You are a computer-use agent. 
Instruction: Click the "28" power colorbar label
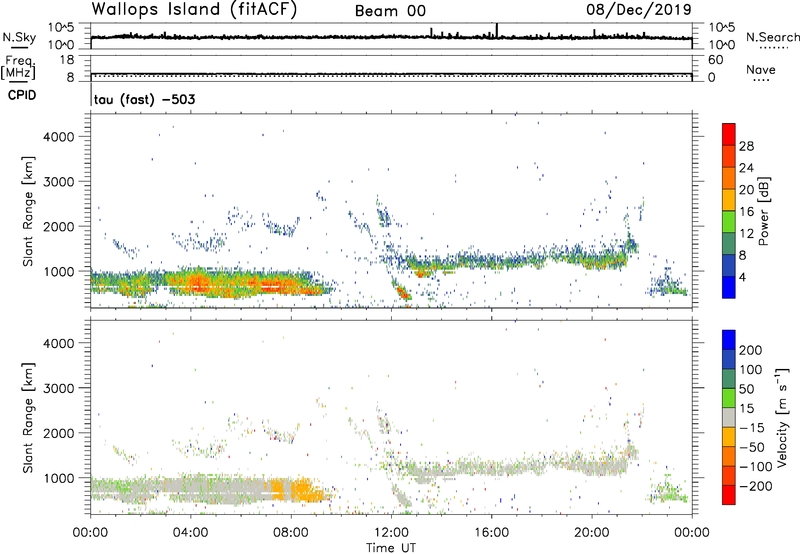(746, 146)
